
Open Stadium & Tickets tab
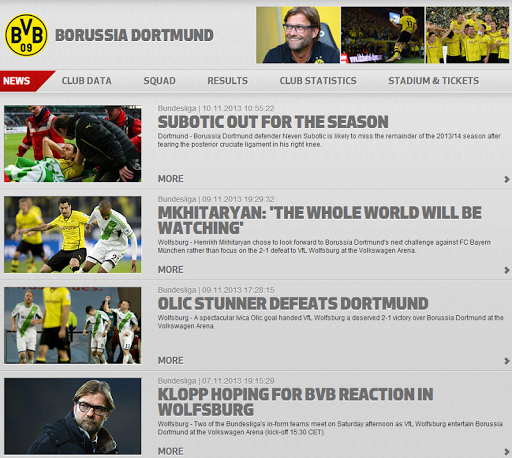(433, 81)
